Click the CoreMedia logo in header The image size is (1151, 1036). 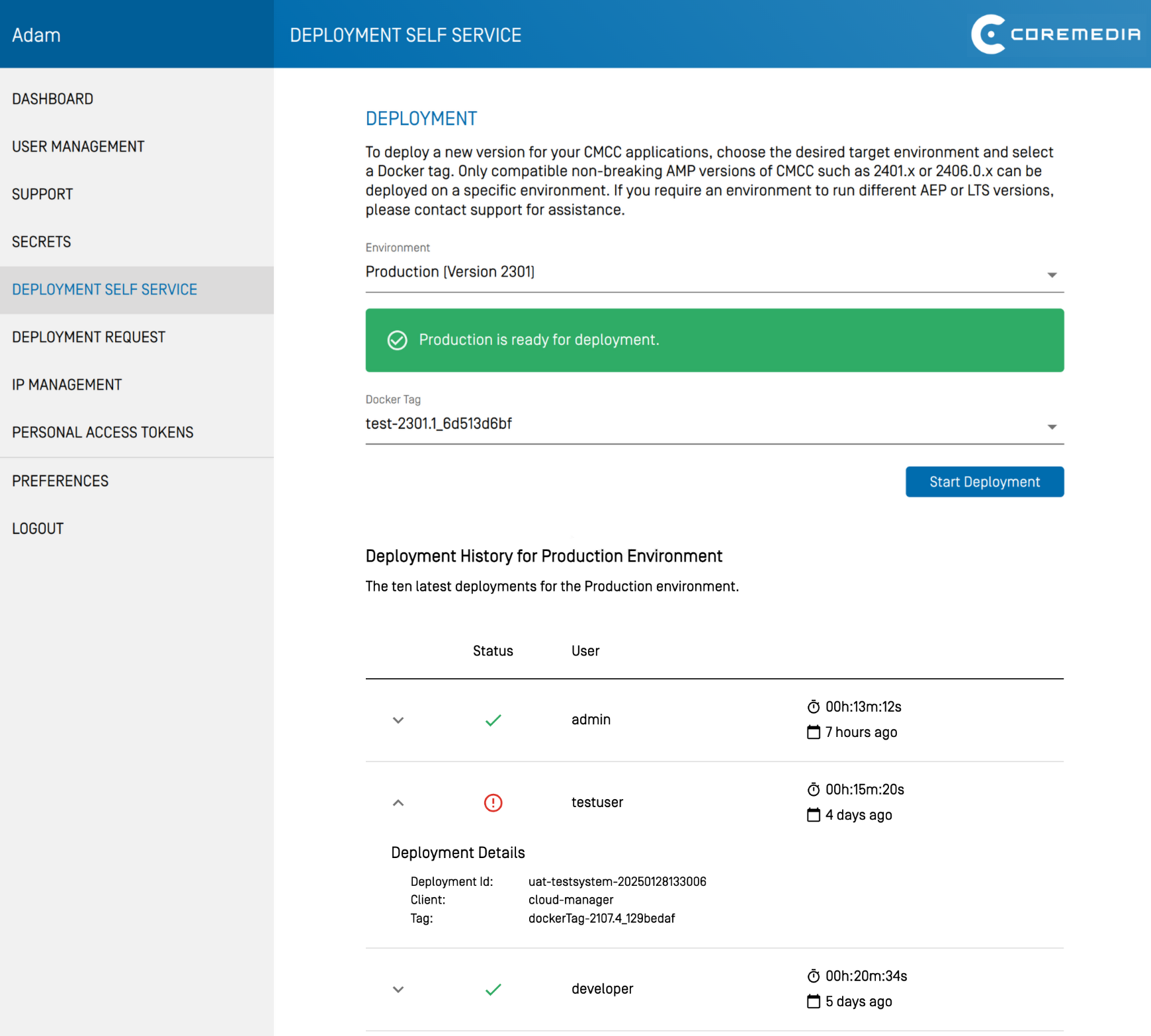pyautogui.click(x=1055, y=34)
